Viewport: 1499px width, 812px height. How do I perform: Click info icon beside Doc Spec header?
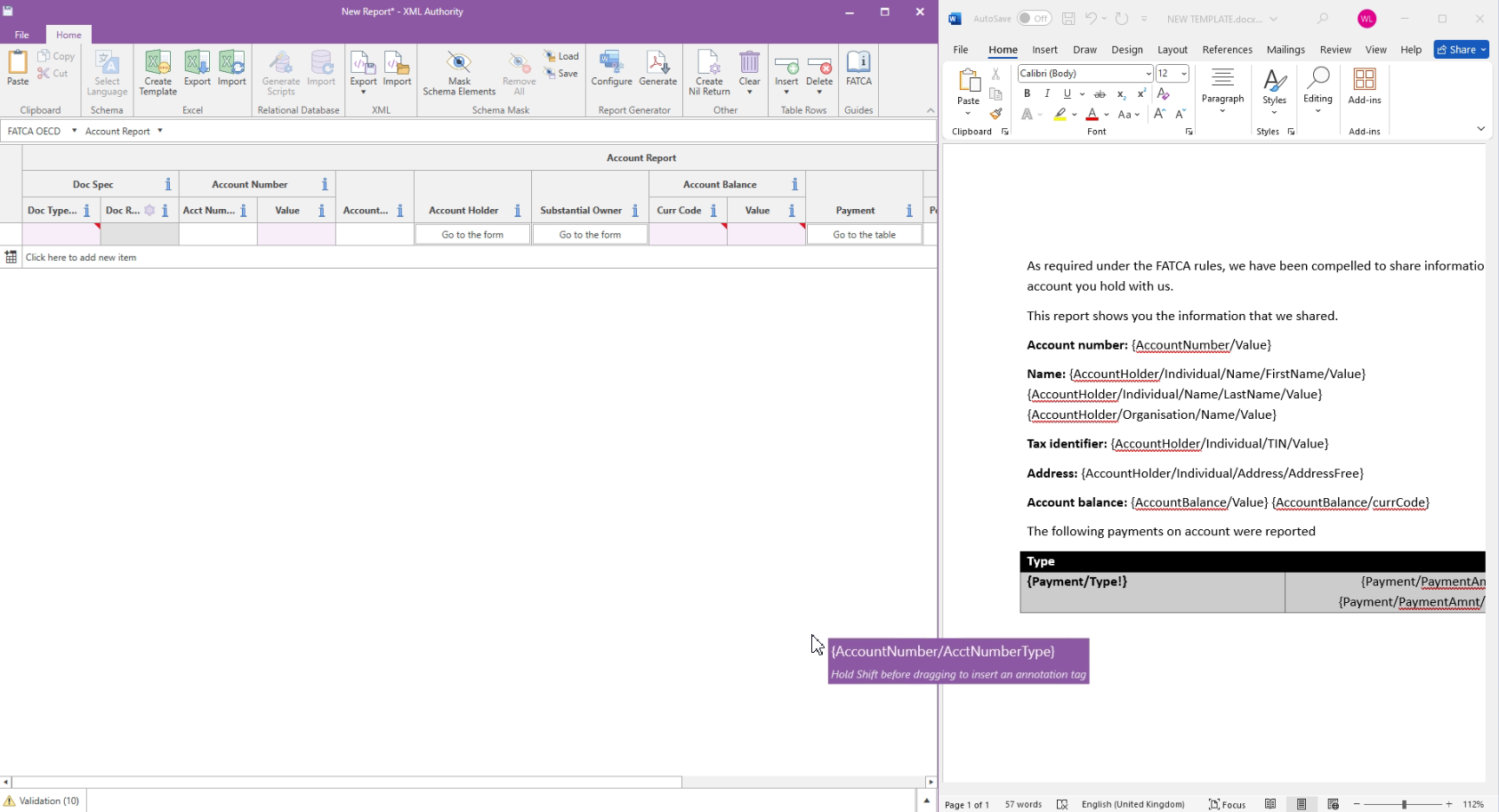pyautogui.click(x=168, y=184)
